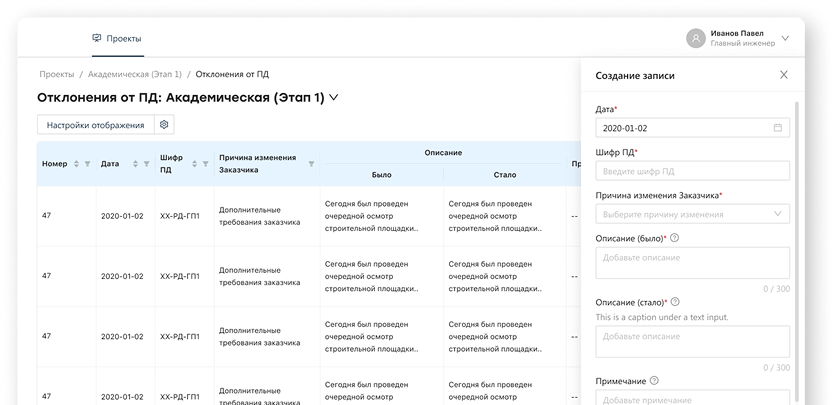836x405 pixels.
Task: Go to Академическая (Этап 1) breadcrumb
Action: click(135, 74)
